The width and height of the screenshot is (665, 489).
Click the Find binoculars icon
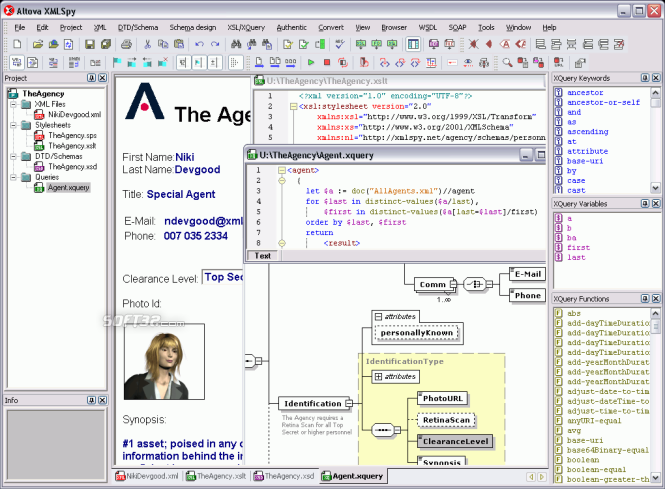(x=236, y=44)
